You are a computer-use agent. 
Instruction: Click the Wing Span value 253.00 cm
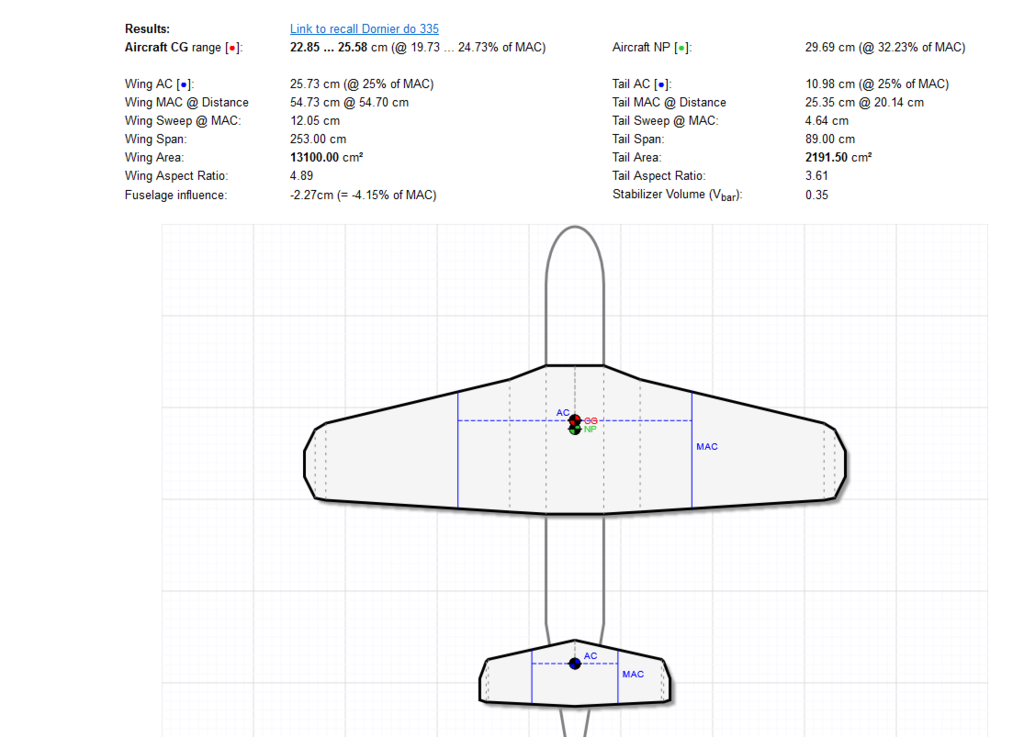317,140
